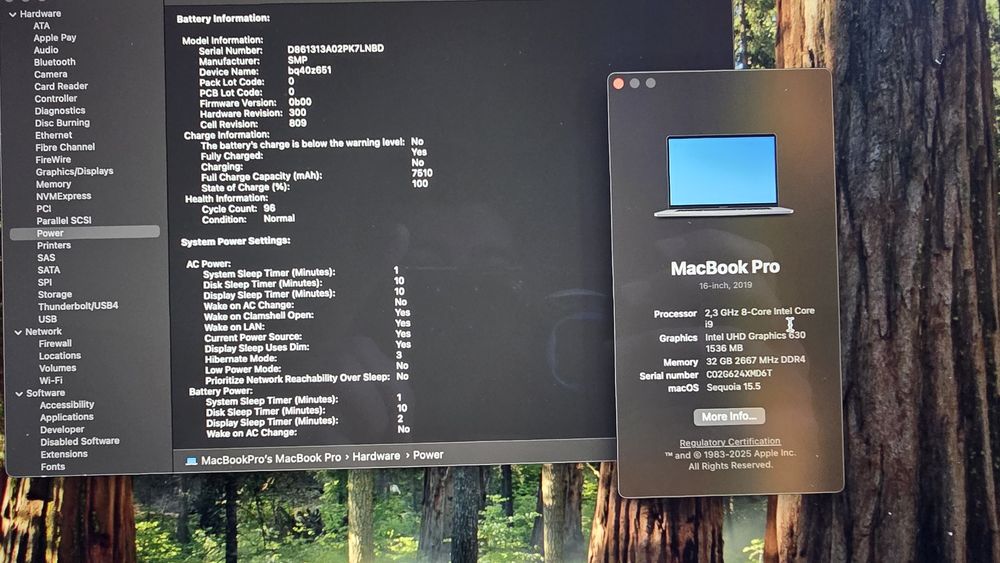The width and height of the screenshot is (1000, 563).
Task: Click MacBookPro's MacBook Pro in path bar
Action: pos(271,459)
